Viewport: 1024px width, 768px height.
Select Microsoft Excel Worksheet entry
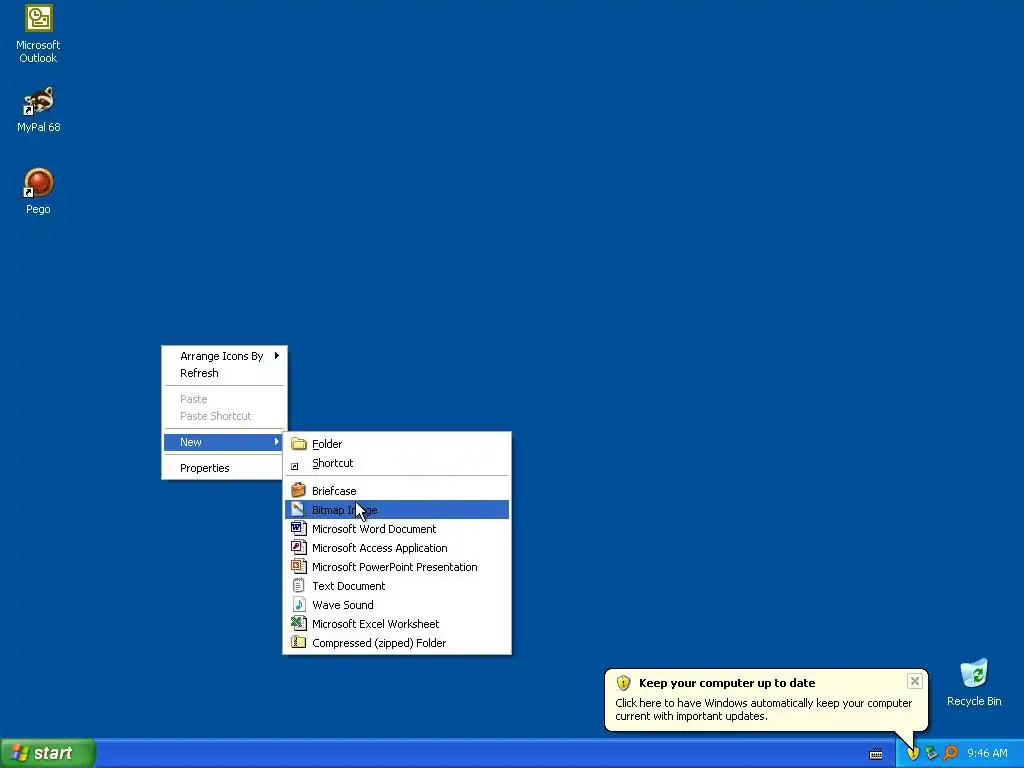pos(396,624)
